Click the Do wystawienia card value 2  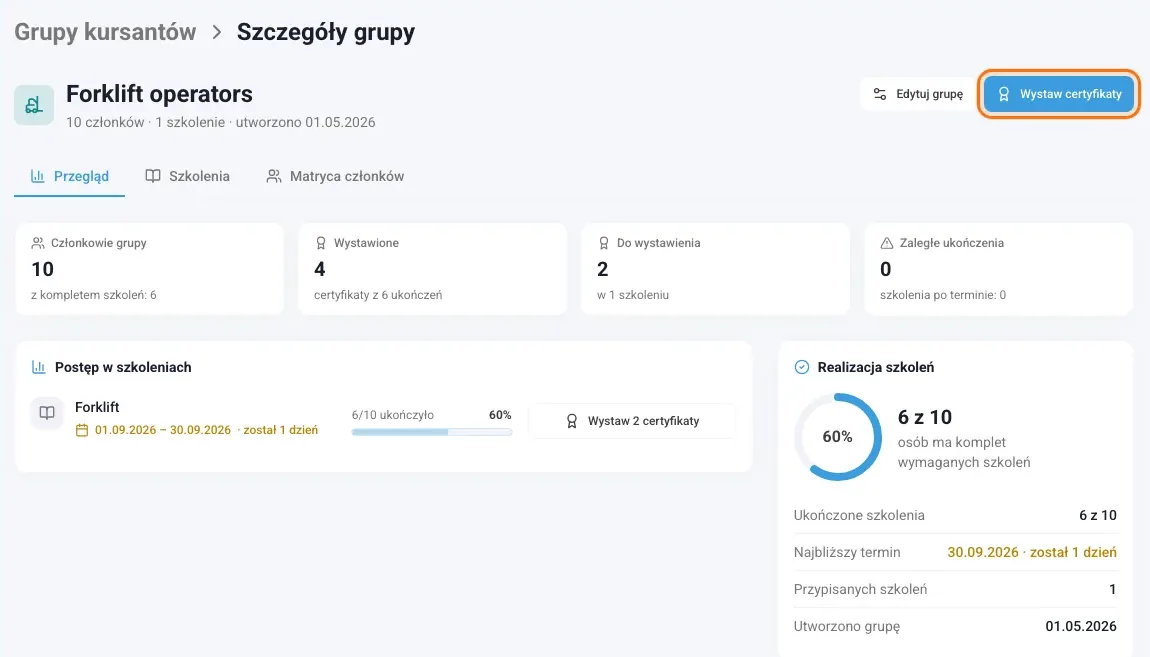603,269
